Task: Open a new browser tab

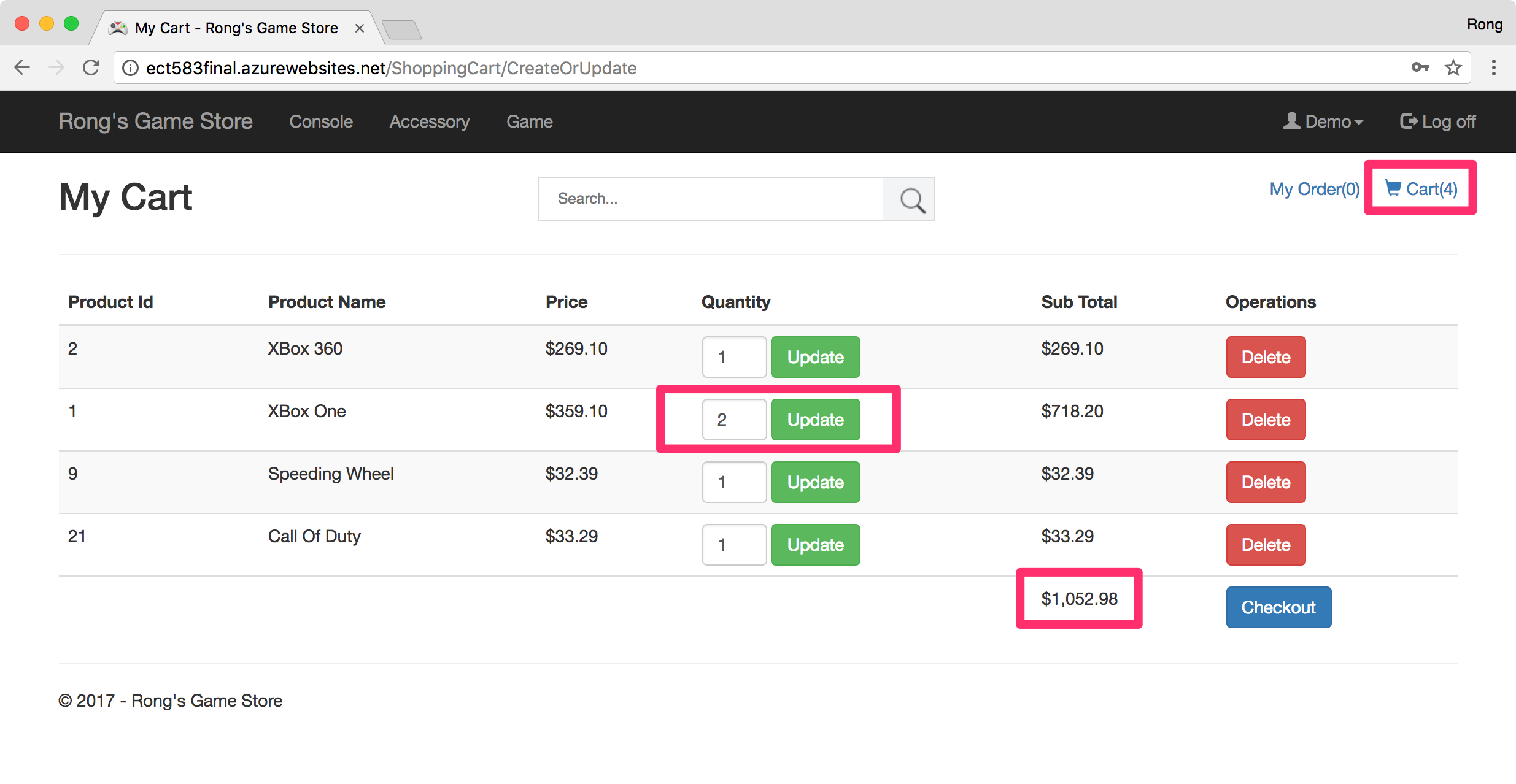Action: 401,29
